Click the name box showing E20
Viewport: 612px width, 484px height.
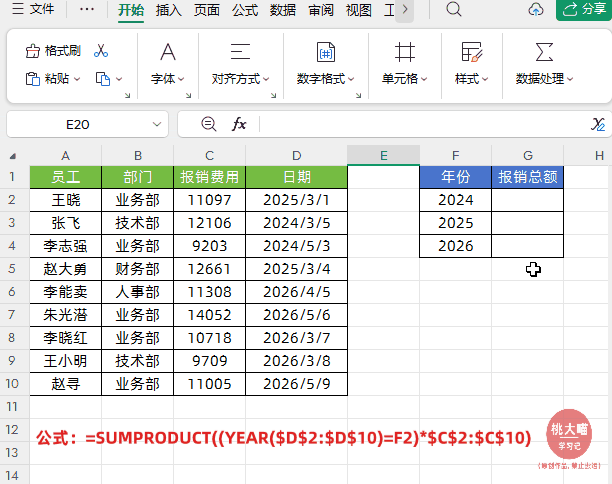click(x=78, y=125)
